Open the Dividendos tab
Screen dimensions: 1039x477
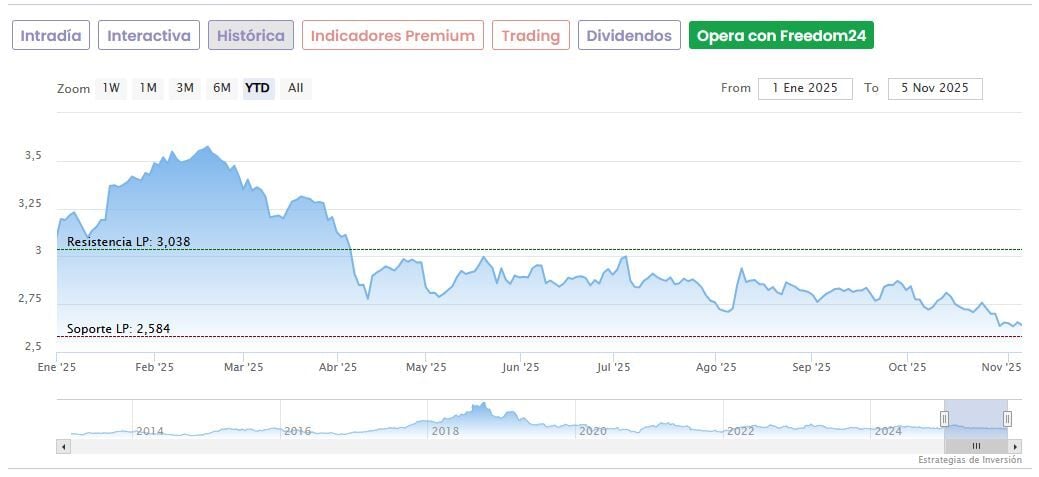pos(629,36)
